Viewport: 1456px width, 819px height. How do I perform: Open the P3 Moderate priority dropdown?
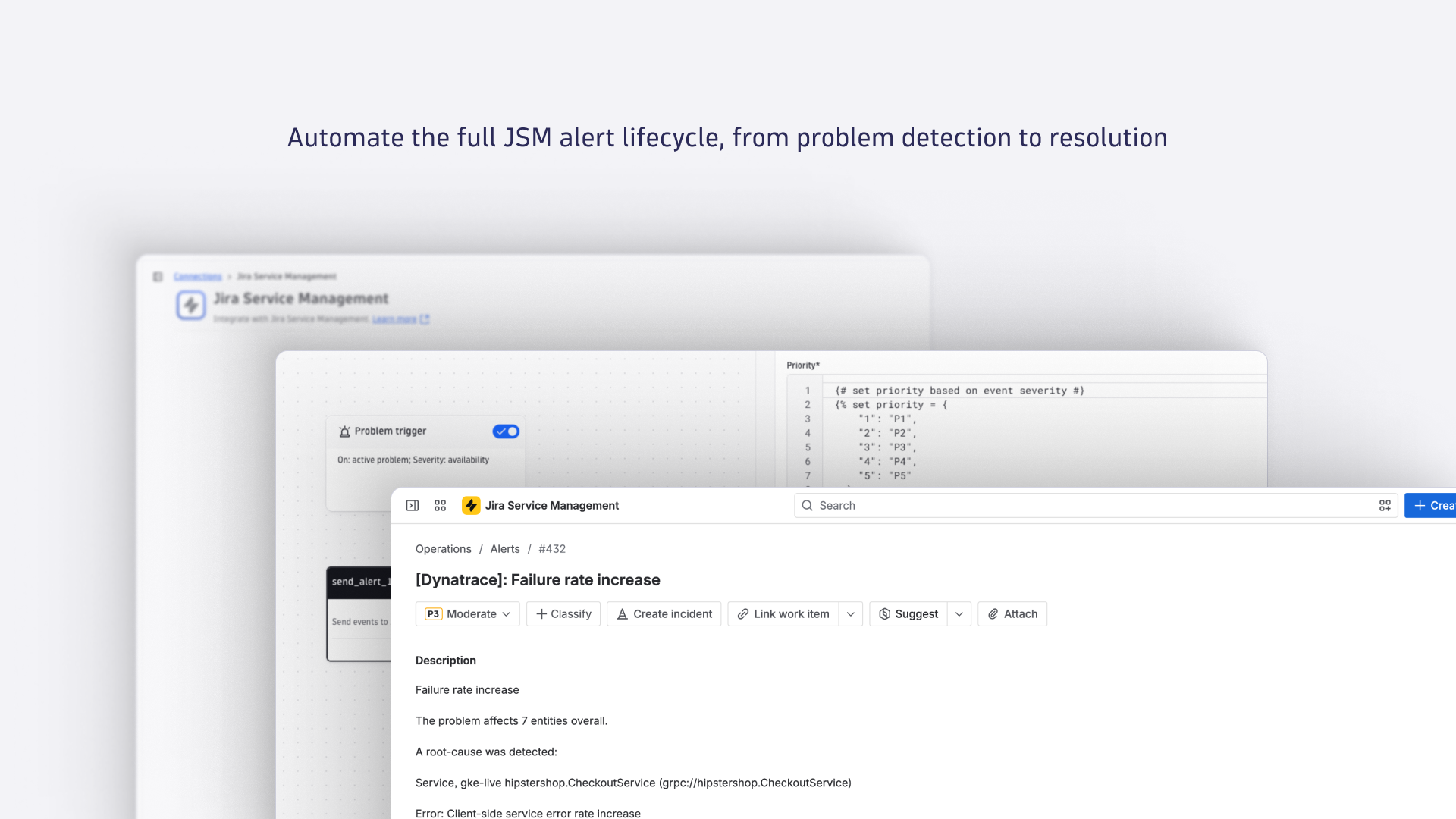(467, 614)
